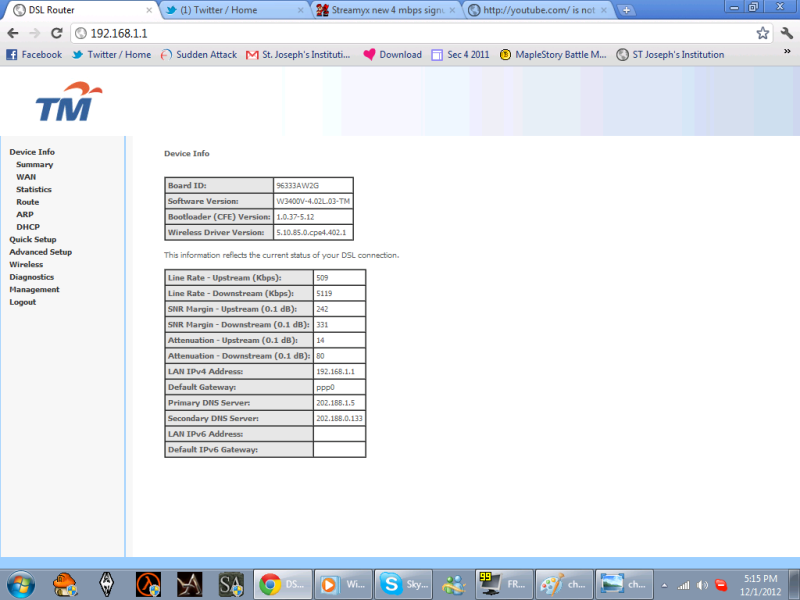Viewport: 800px width, 600px height.
Task: Expand the Wireless sidebar section
Action: coord(26,264)
